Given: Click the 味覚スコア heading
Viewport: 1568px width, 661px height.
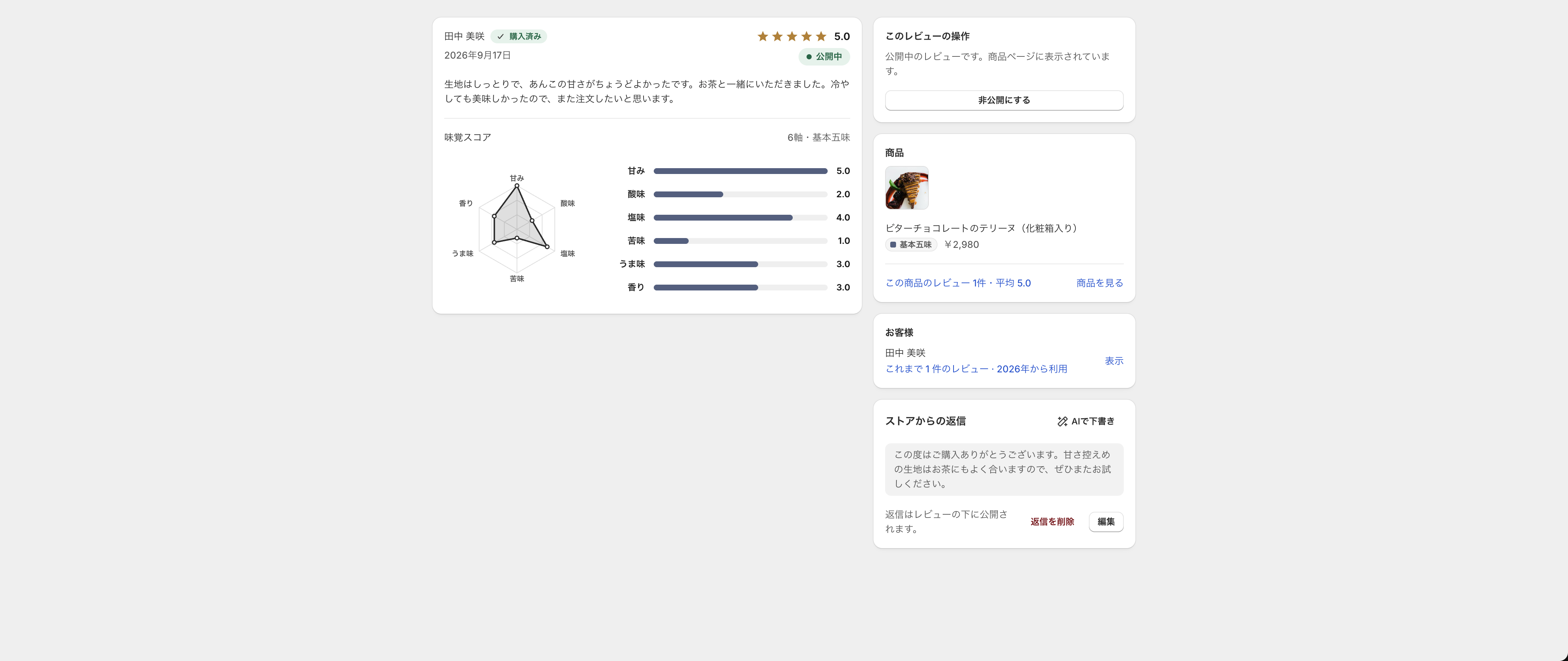Looking at the screenshot, I should pyautogui.click(x=467, y=138).
